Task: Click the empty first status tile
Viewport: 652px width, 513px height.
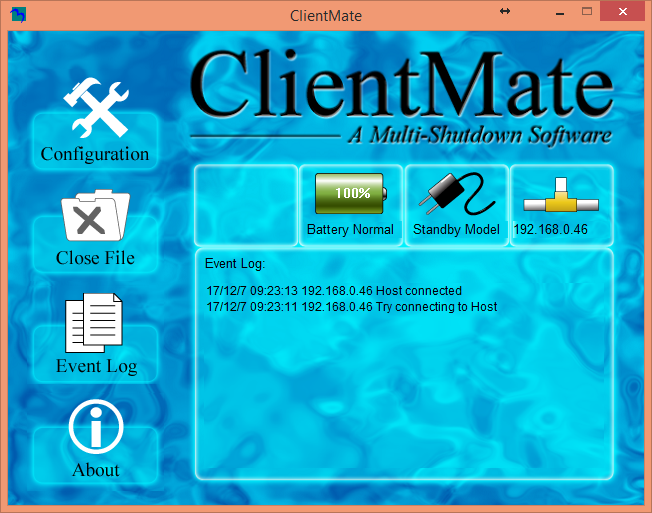Action: pyautogui.click(x=246, y=205)
